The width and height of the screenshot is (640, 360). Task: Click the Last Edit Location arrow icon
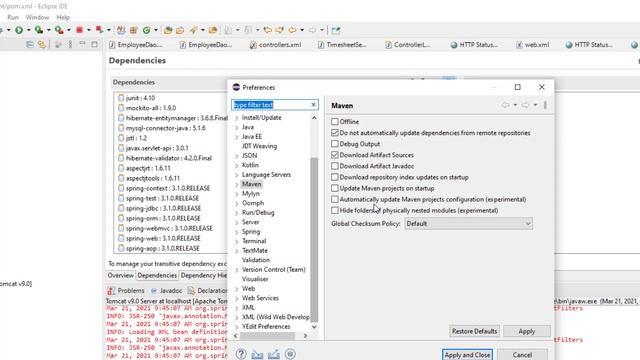[267, 30]
